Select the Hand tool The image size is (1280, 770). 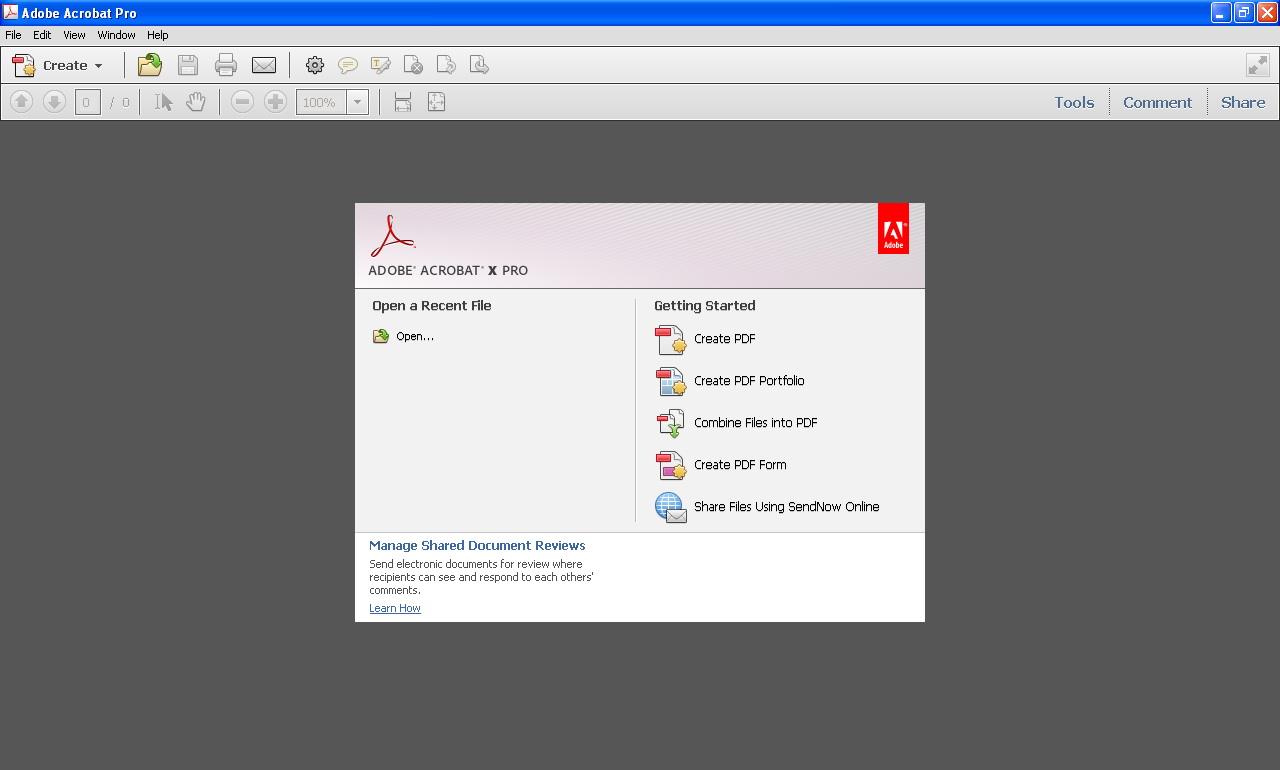pos(196,101)
